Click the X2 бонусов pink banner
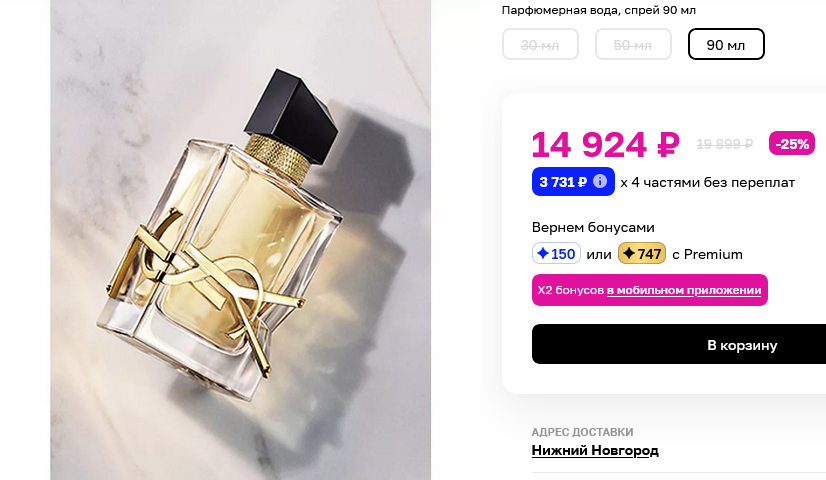The height and width of the screenshot is (480, 826). coord(650,290)
